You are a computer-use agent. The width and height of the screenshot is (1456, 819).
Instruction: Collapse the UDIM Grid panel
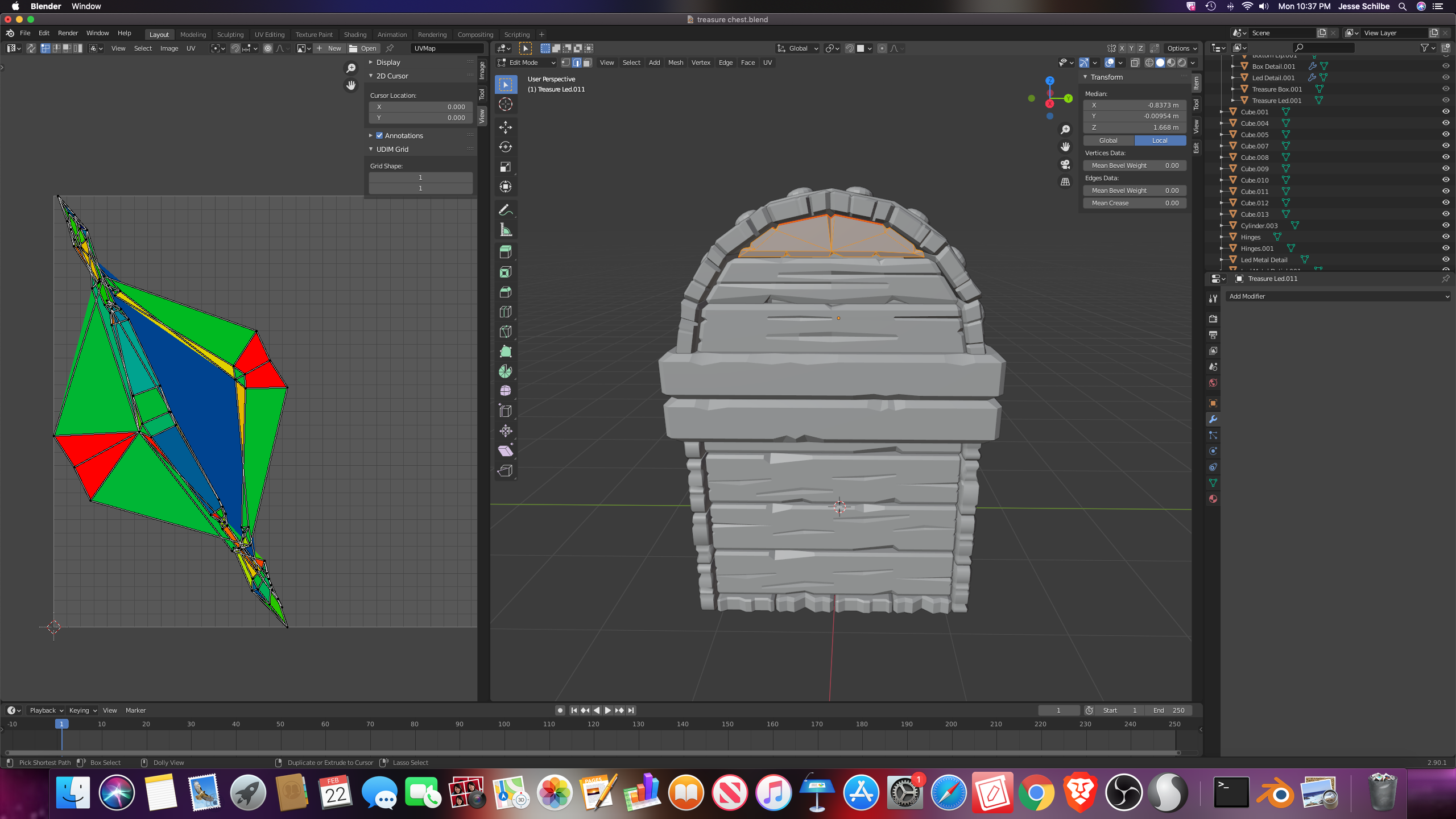(x=392, y=149)
